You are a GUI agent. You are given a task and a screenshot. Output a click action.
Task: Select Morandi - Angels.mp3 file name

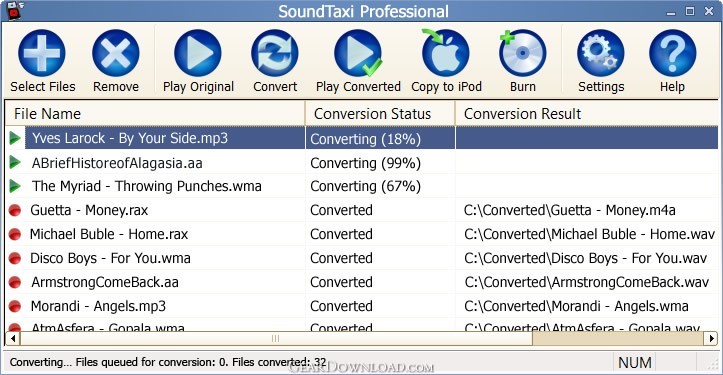pos(98,306)
